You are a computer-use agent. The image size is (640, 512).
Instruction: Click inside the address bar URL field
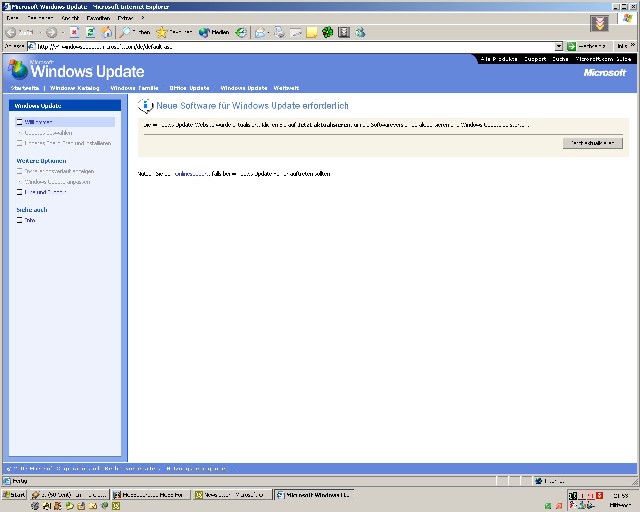pyautogui.click(x=291, y=47)
